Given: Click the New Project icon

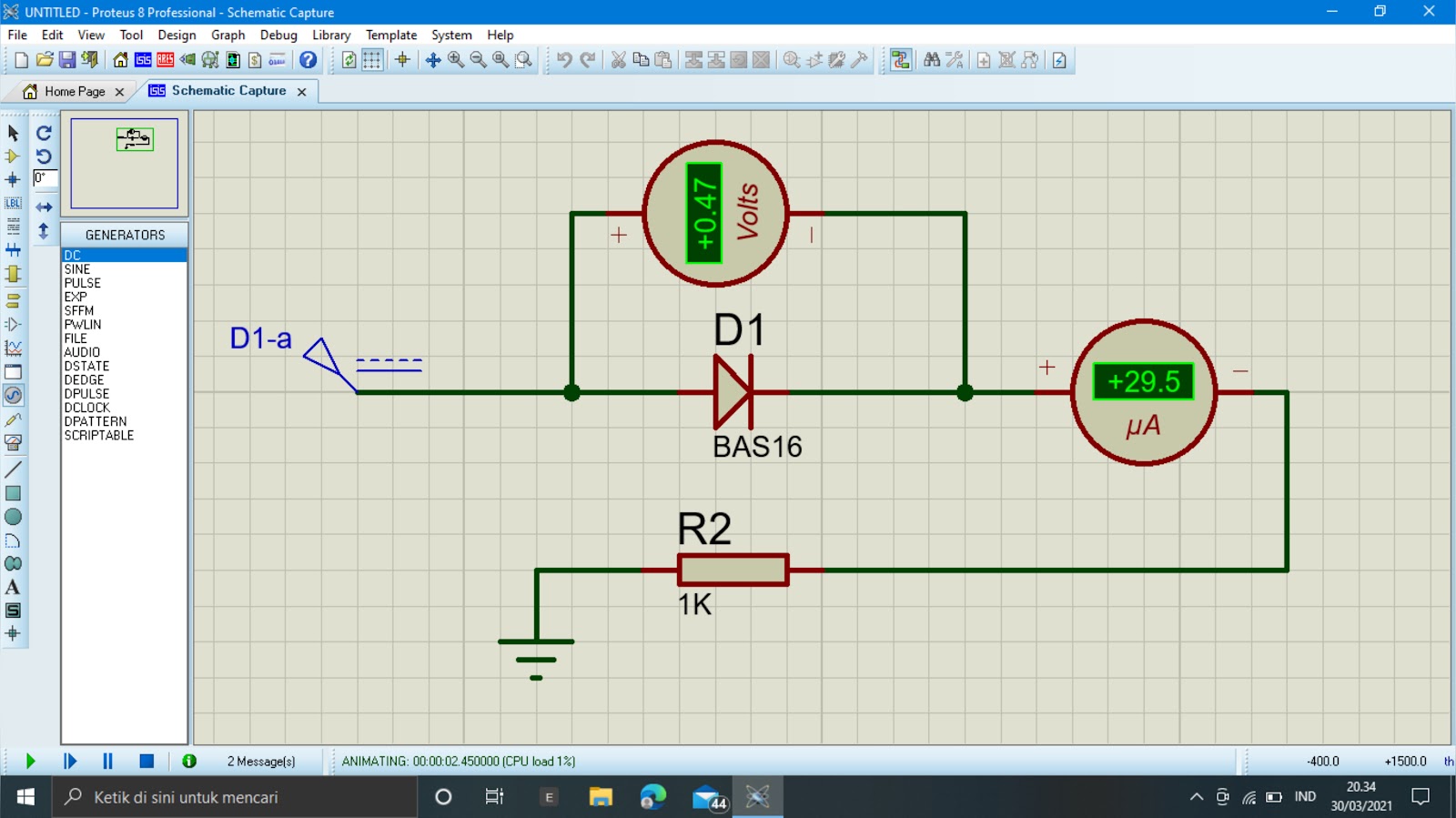Looking at the screenshot, I should click(21, 60).
